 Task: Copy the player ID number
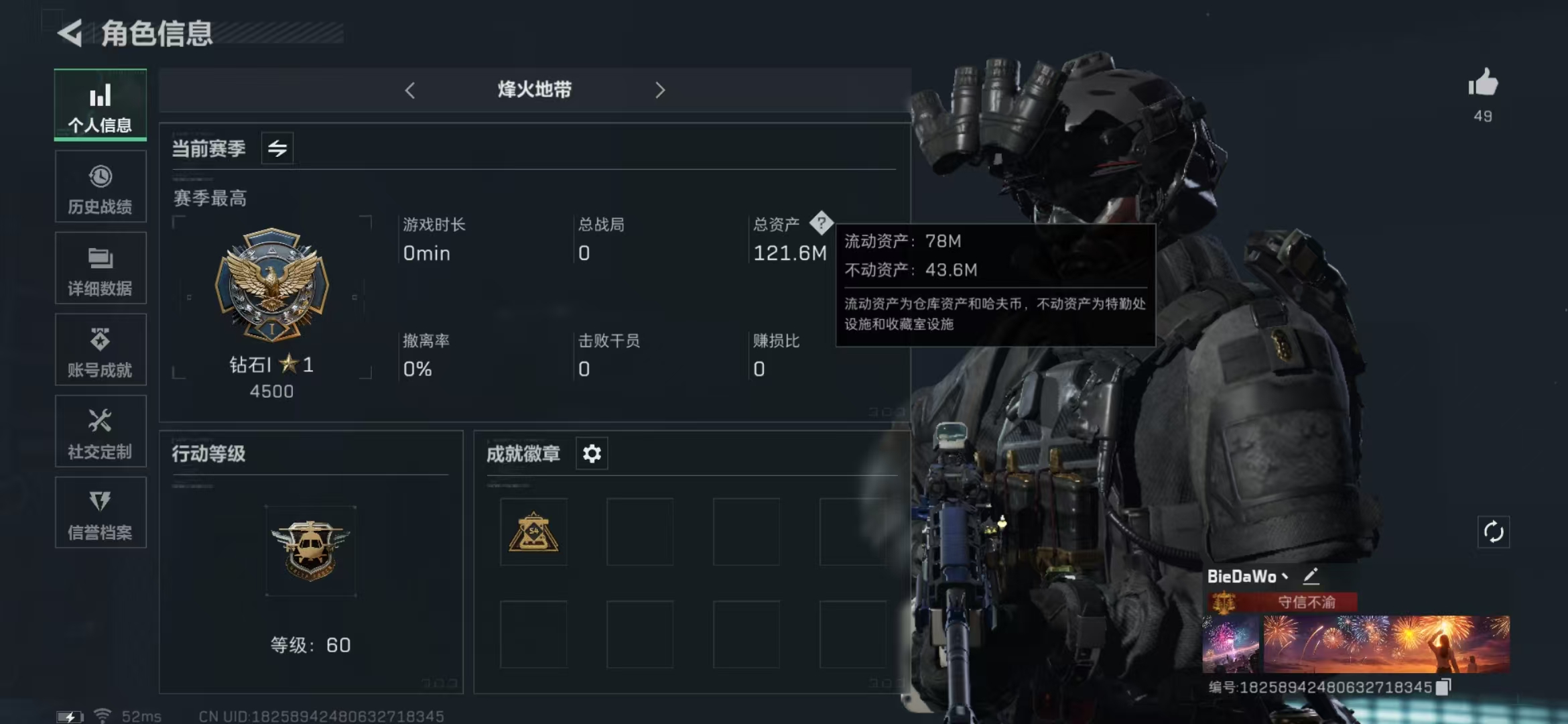(x=1443, y=686)
